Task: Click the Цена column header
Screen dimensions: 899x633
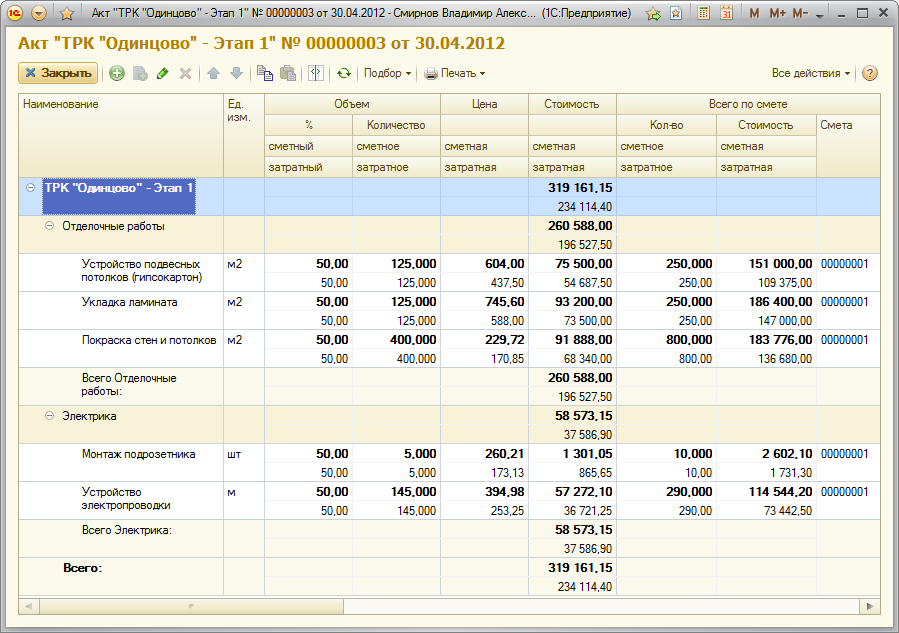Action: [484, 104]
